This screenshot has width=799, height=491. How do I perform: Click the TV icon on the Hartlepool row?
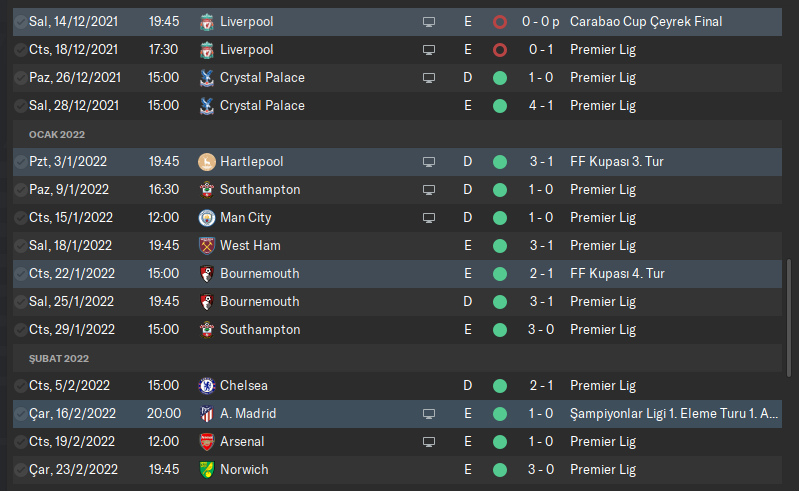point(429,161)
